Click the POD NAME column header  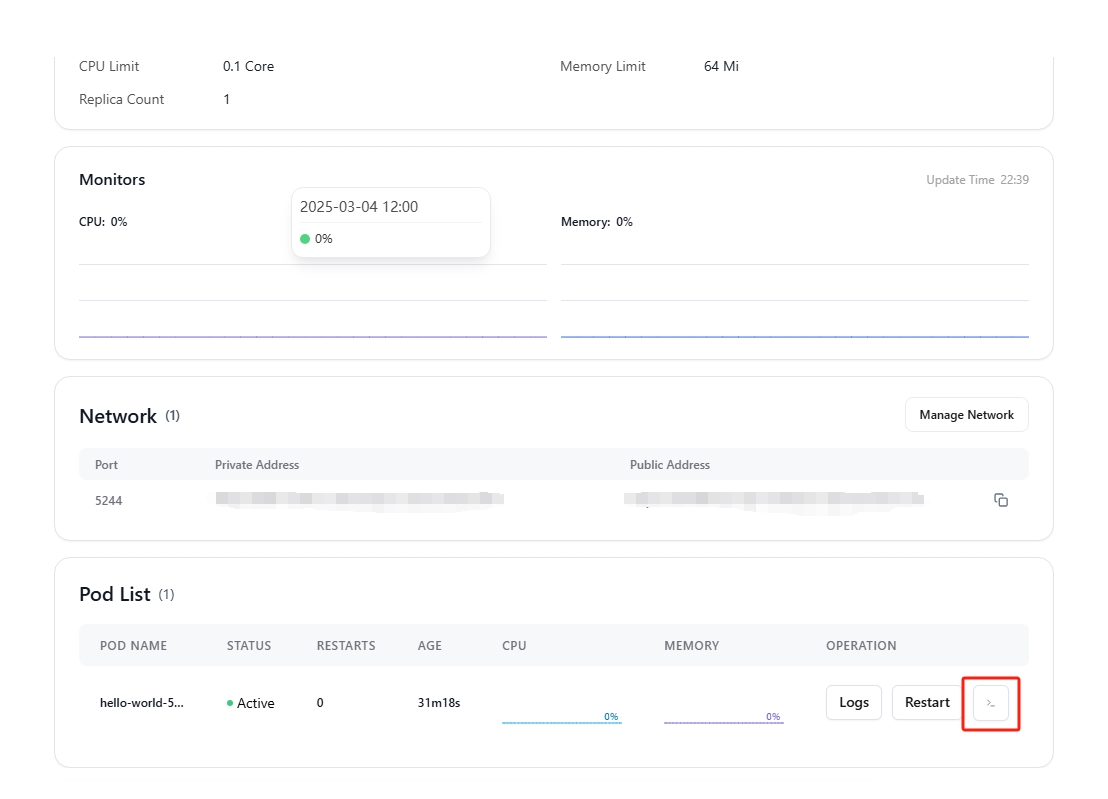tap(134, 646)
